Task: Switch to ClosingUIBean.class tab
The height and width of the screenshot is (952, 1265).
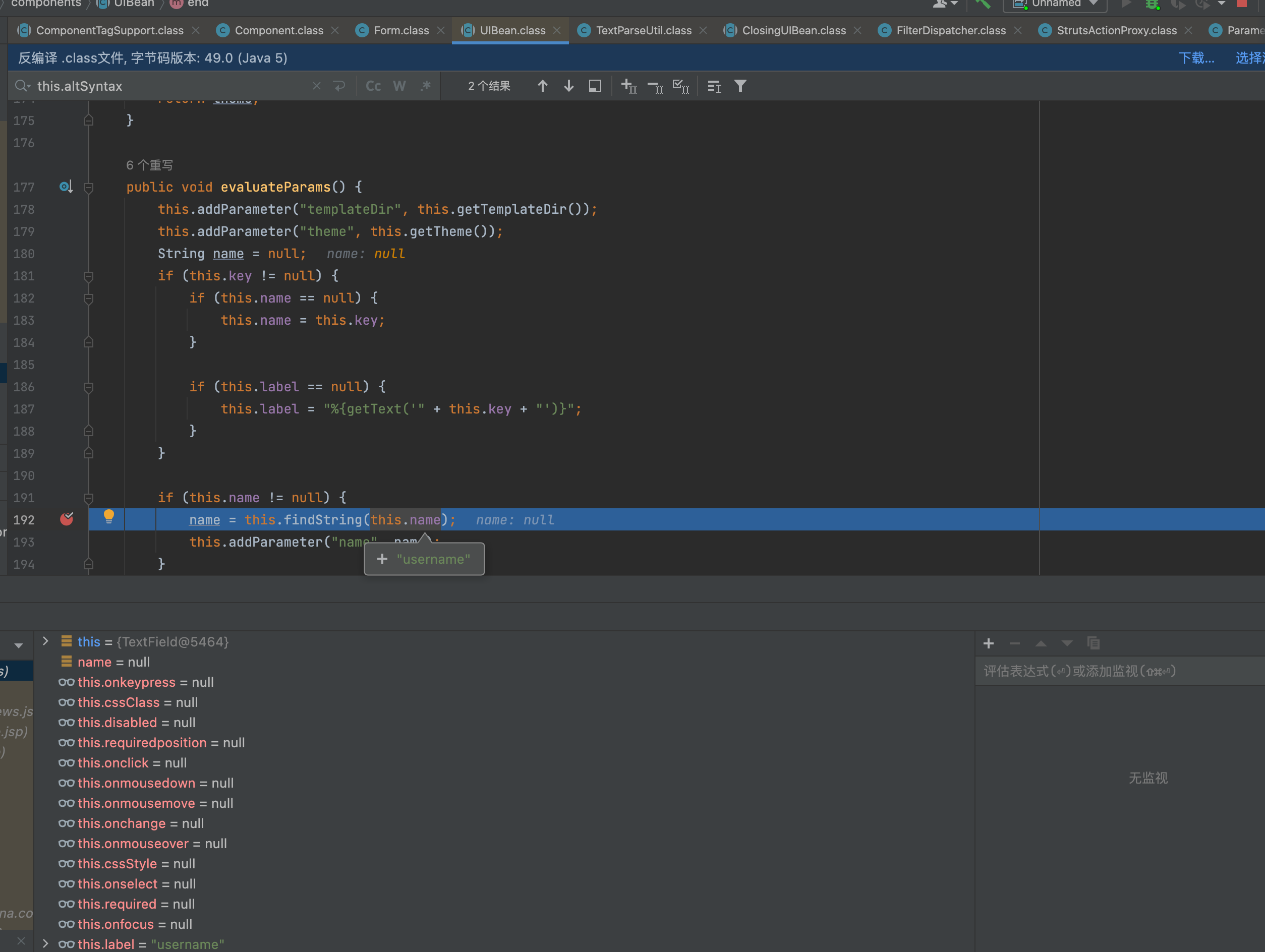Action: tap(793, 30)
